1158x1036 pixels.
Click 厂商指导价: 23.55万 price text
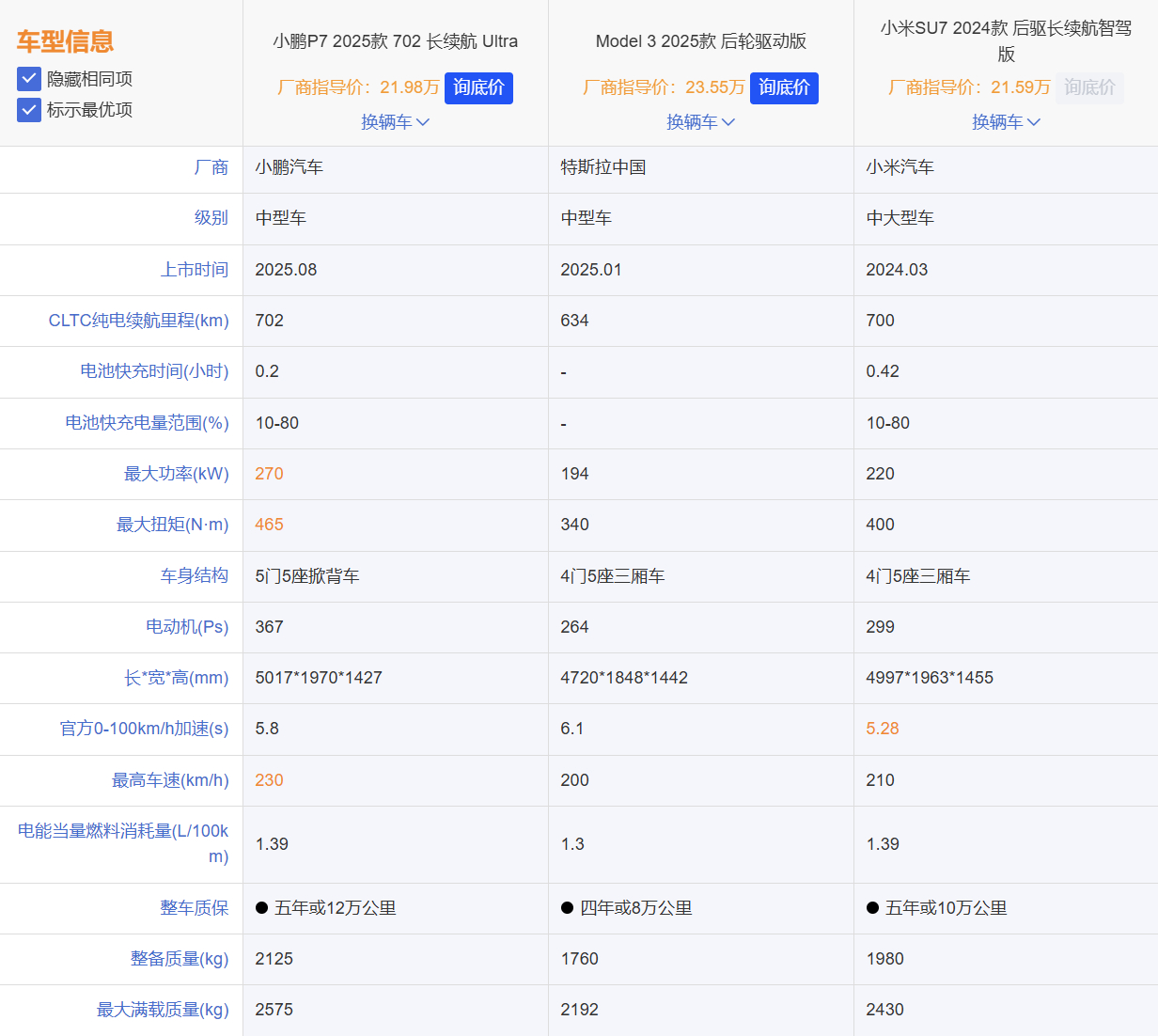point(664,87)
